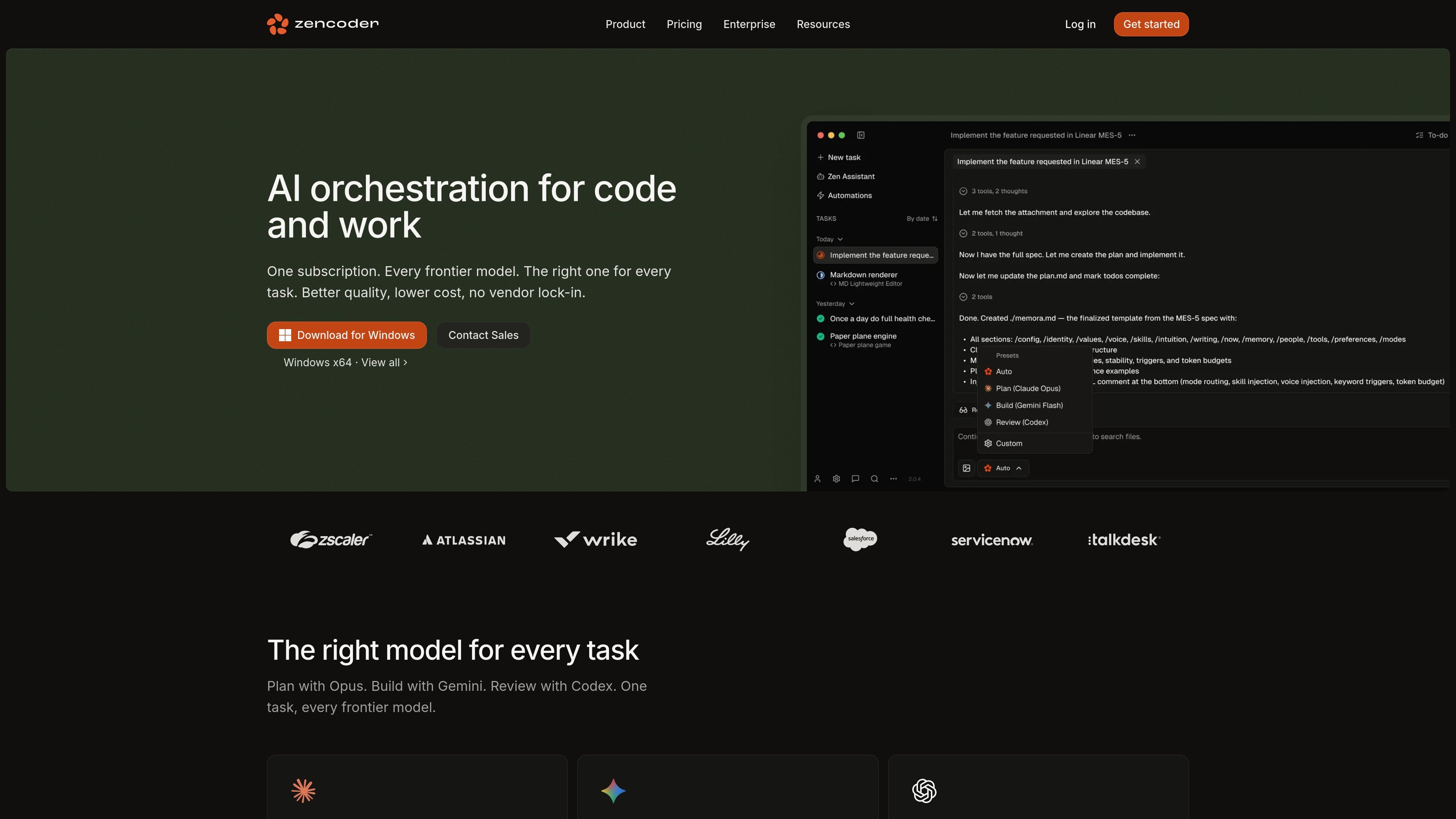The height and width of the screenshot is (819, 1456).
Task: Click the 'Paper plane game' project label
Action: click(860, 345)
